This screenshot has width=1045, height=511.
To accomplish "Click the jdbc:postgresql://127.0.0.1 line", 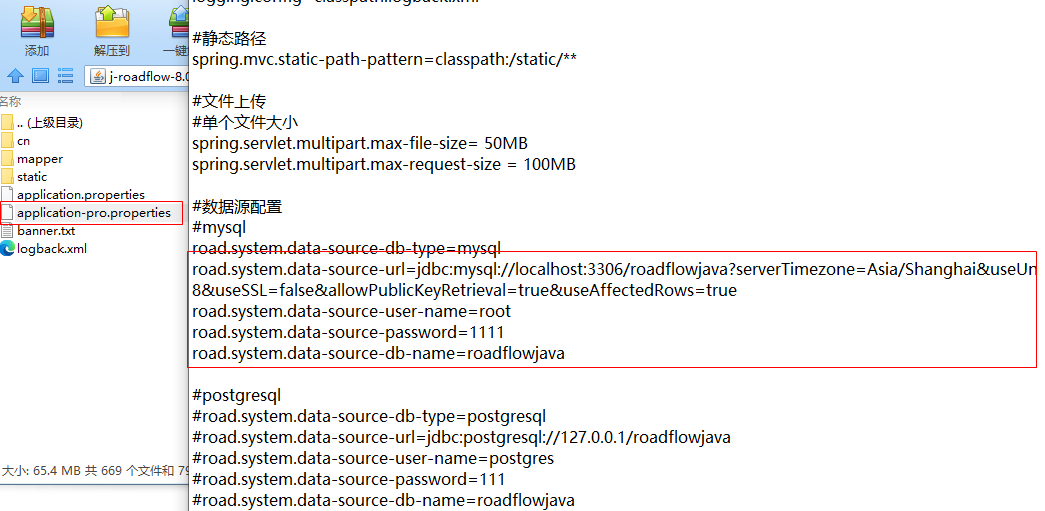I will 461,438.
